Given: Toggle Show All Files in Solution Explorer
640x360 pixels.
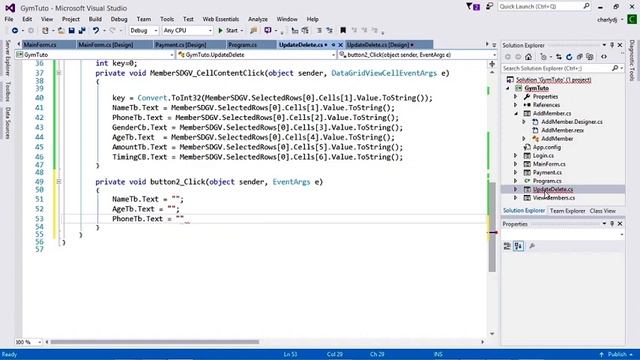Looking at the screenshot, I should point(590,57).
